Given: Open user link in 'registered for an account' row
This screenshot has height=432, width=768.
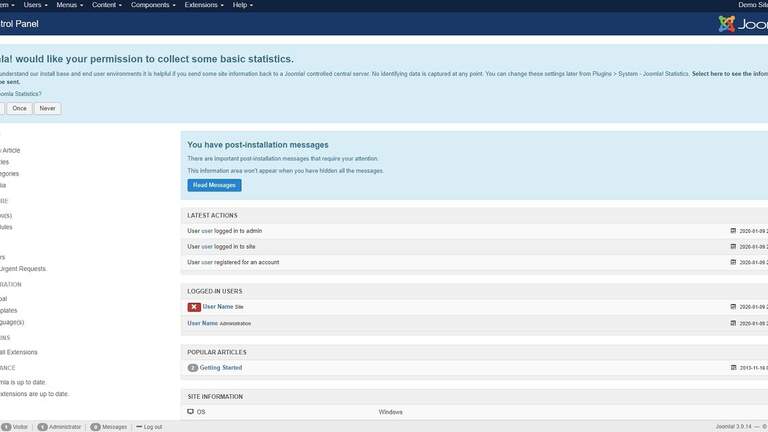Looking at the screenshot, I should click(x=207, y=262).
